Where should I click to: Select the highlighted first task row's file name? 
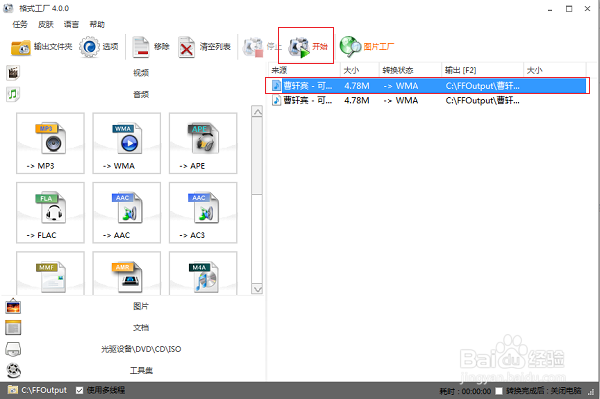[308, 86]
